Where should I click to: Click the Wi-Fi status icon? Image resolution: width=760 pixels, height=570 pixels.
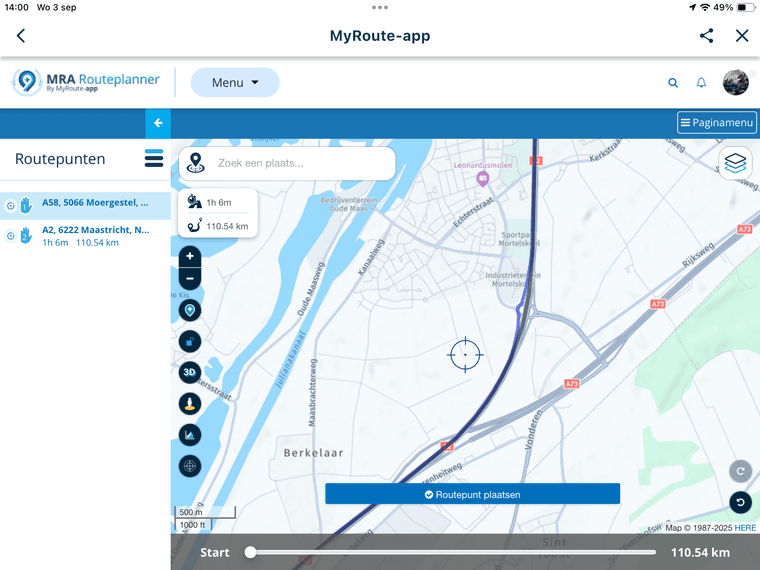pos(705,7)
